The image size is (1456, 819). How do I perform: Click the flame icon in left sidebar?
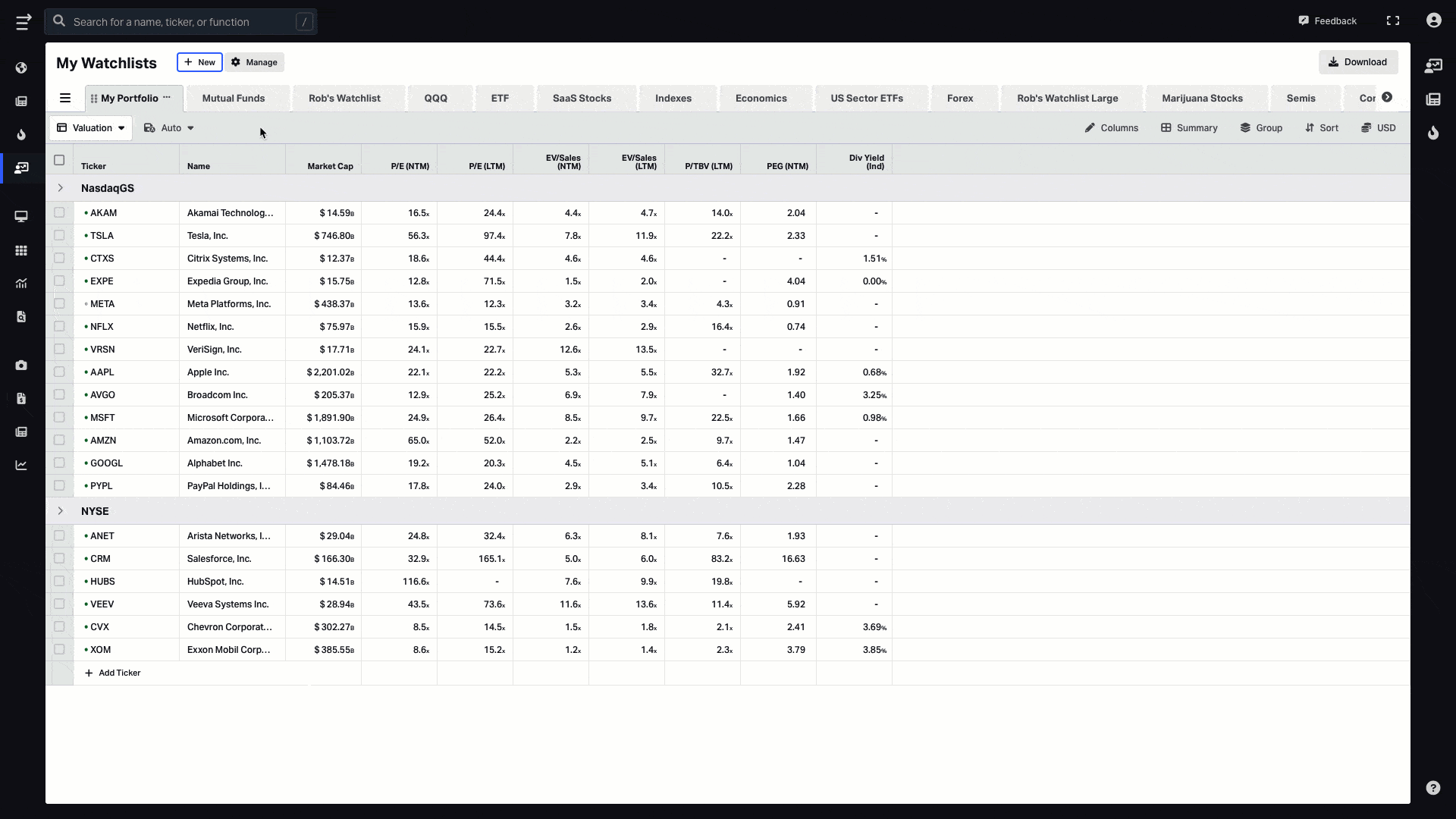pyautogui.click(x=21, y=134)
